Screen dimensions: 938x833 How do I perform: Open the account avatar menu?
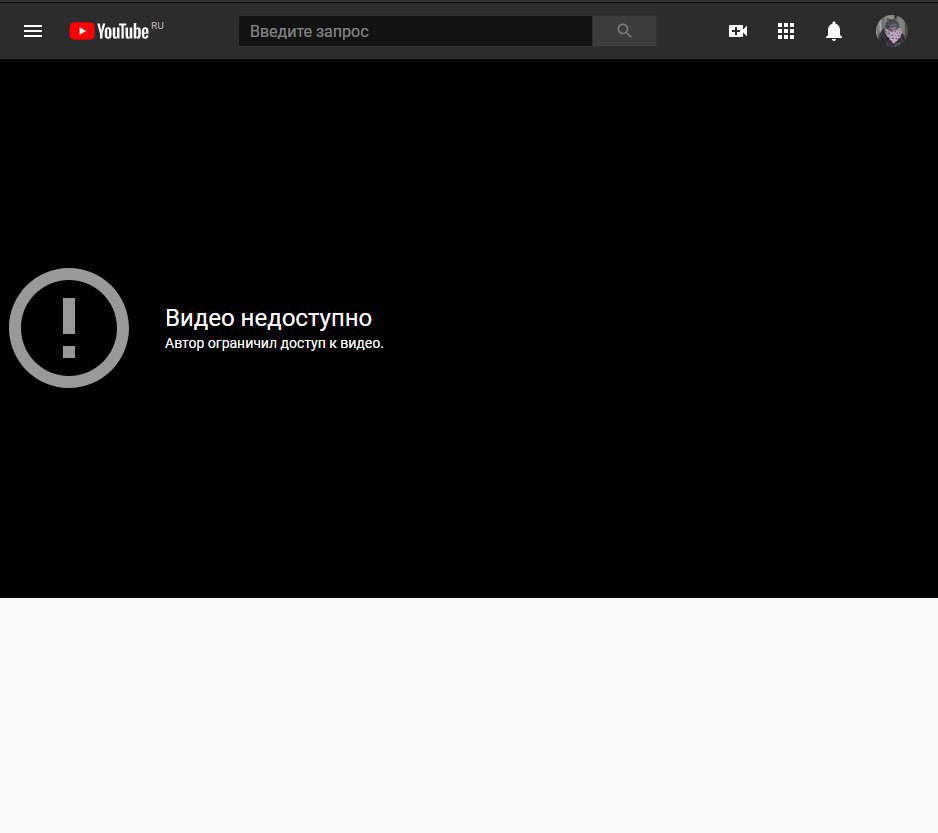coord(891,31)
